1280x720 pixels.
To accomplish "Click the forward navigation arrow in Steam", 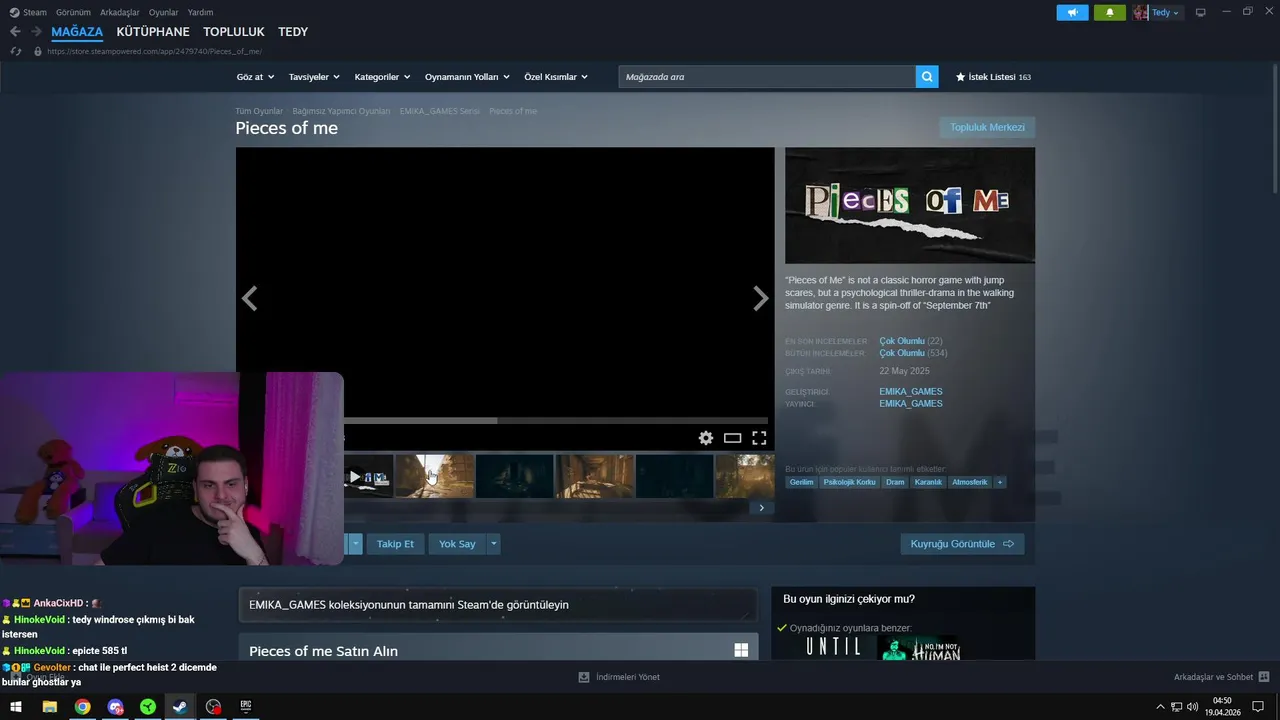I will click(x=36, y=32).
